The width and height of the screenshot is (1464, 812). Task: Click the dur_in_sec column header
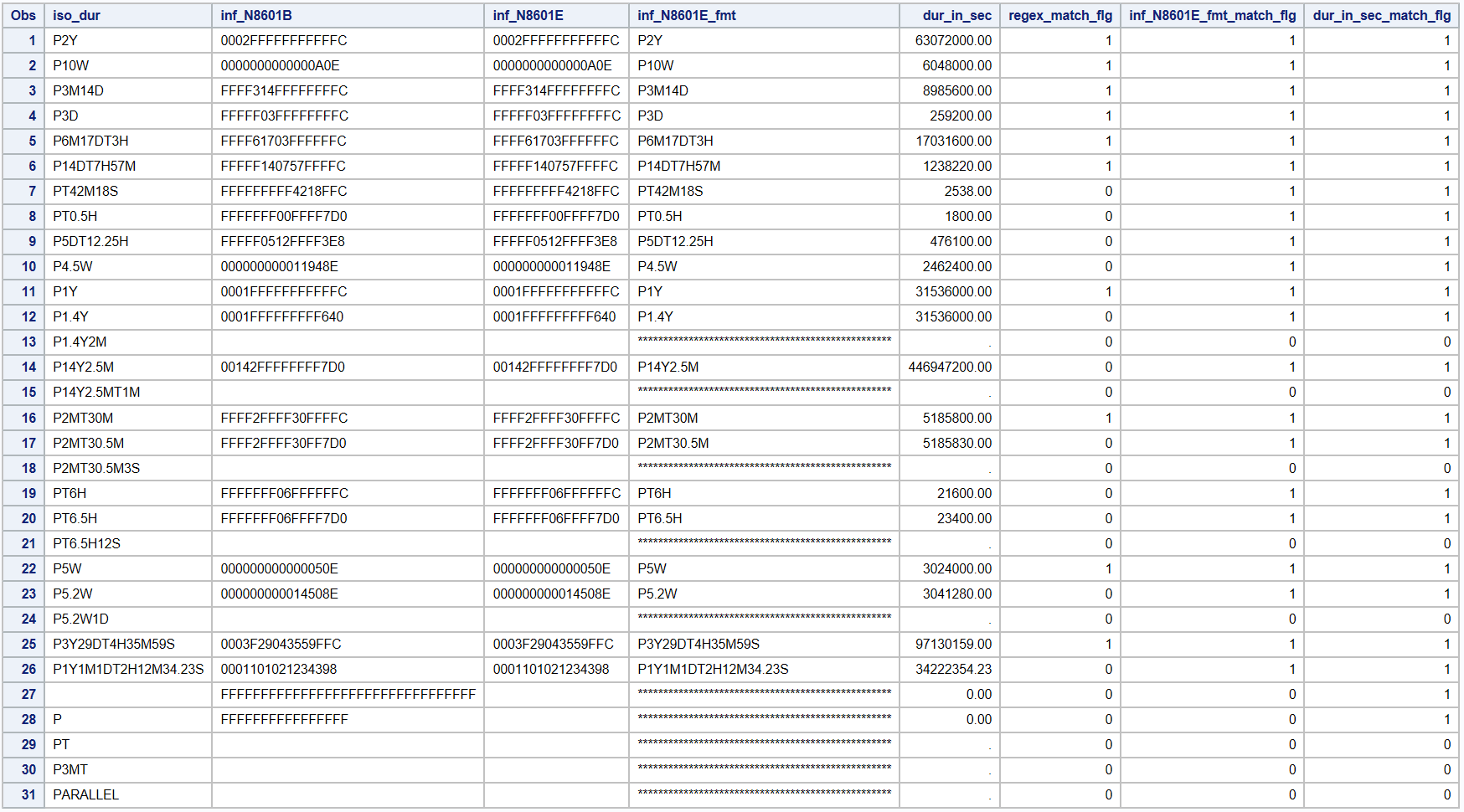[956, 15]
